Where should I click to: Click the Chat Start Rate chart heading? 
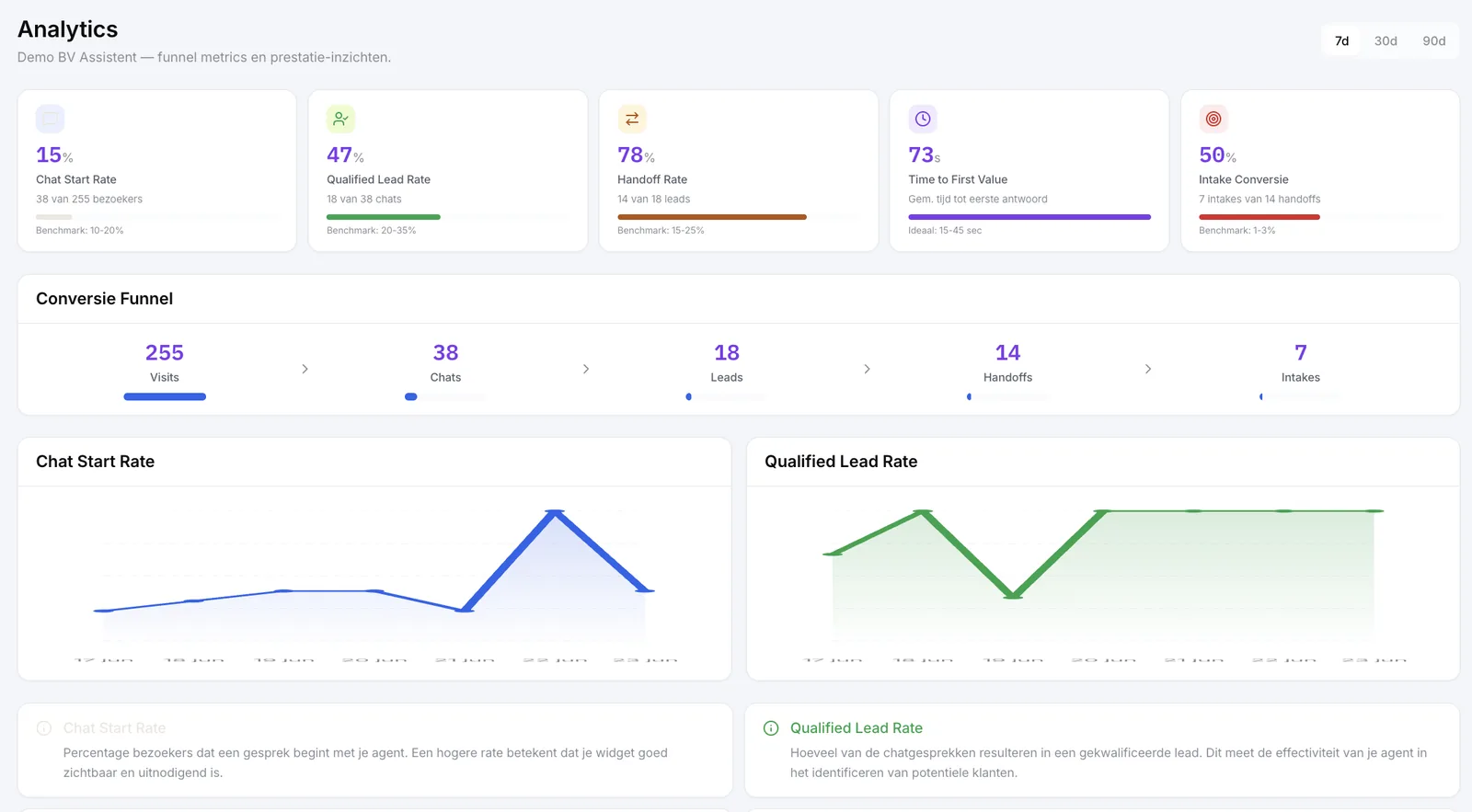(x=95, y=462)
